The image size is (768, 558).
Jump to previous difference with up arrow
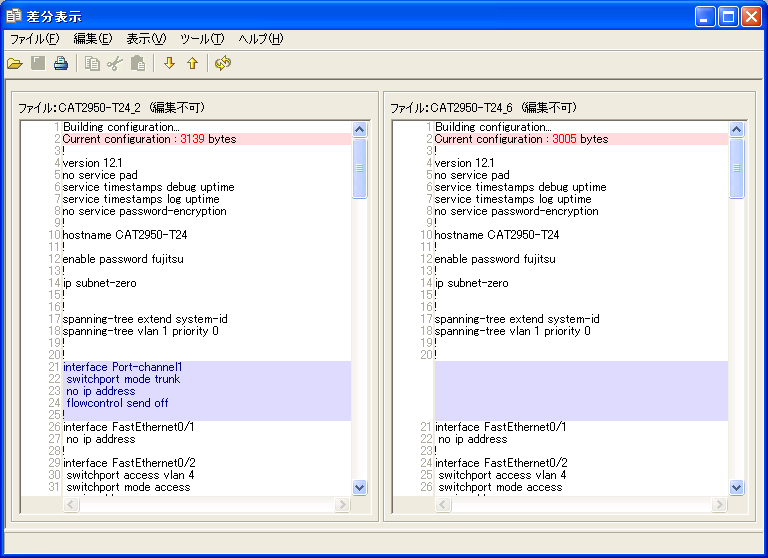(192, 64)
